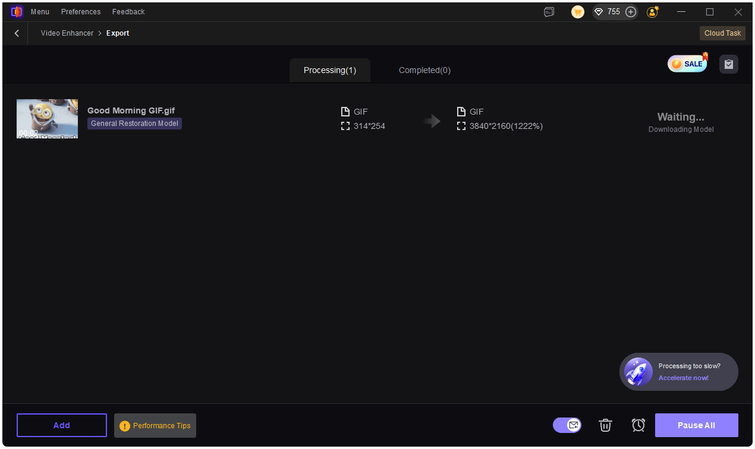Delete tasks with the trash icon

[605, 425]
